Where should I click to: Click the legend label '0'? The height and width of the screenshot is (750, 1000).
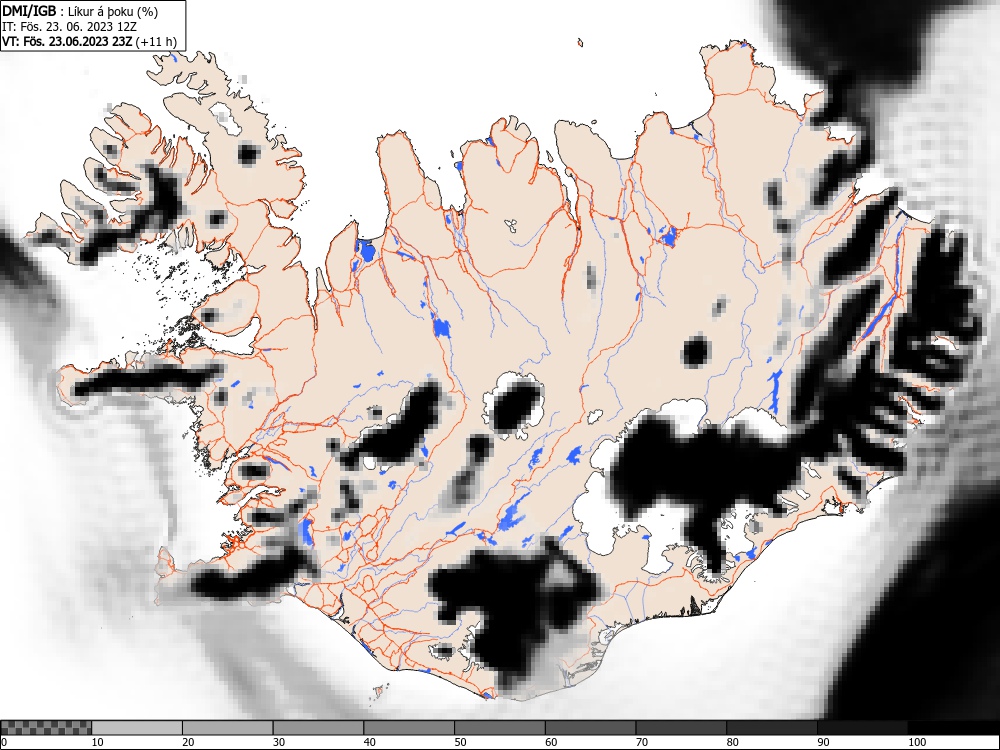4,742
